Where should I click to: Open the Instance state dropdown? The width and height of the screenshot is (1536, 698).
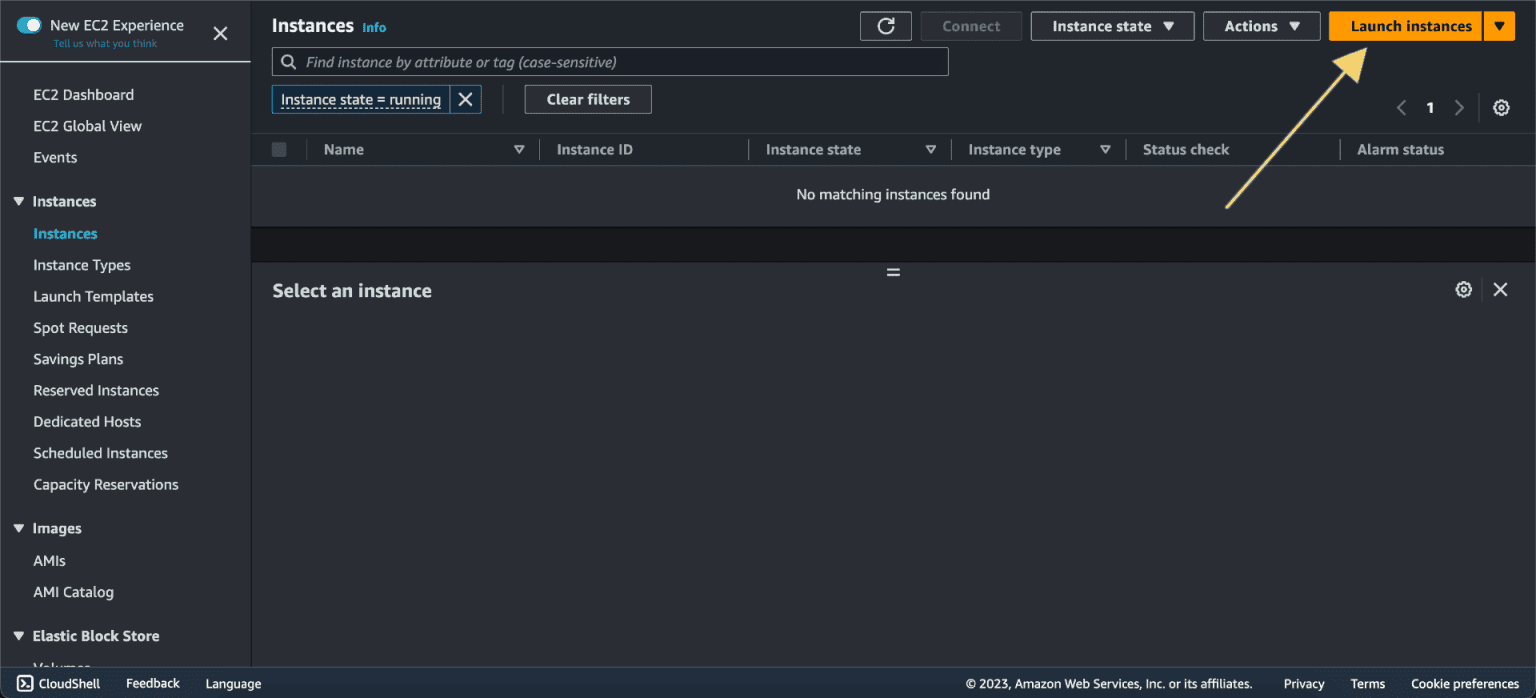(1112, 27)
